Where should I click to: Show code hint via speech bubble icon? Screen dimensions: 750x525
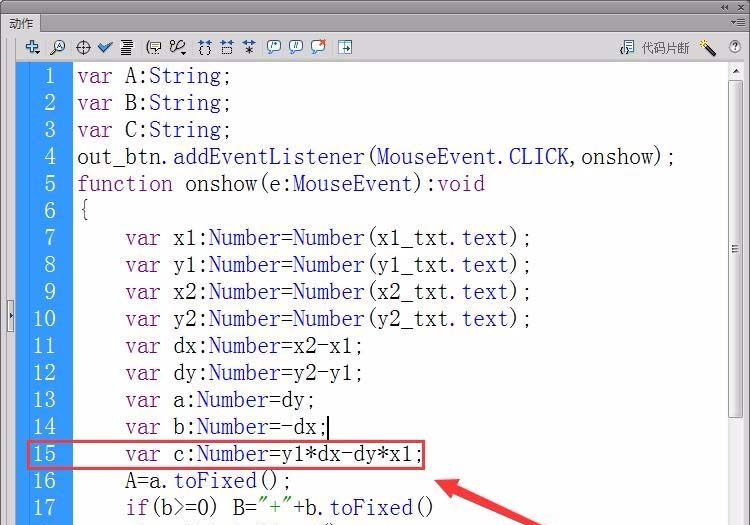click(x=154, y=47)
